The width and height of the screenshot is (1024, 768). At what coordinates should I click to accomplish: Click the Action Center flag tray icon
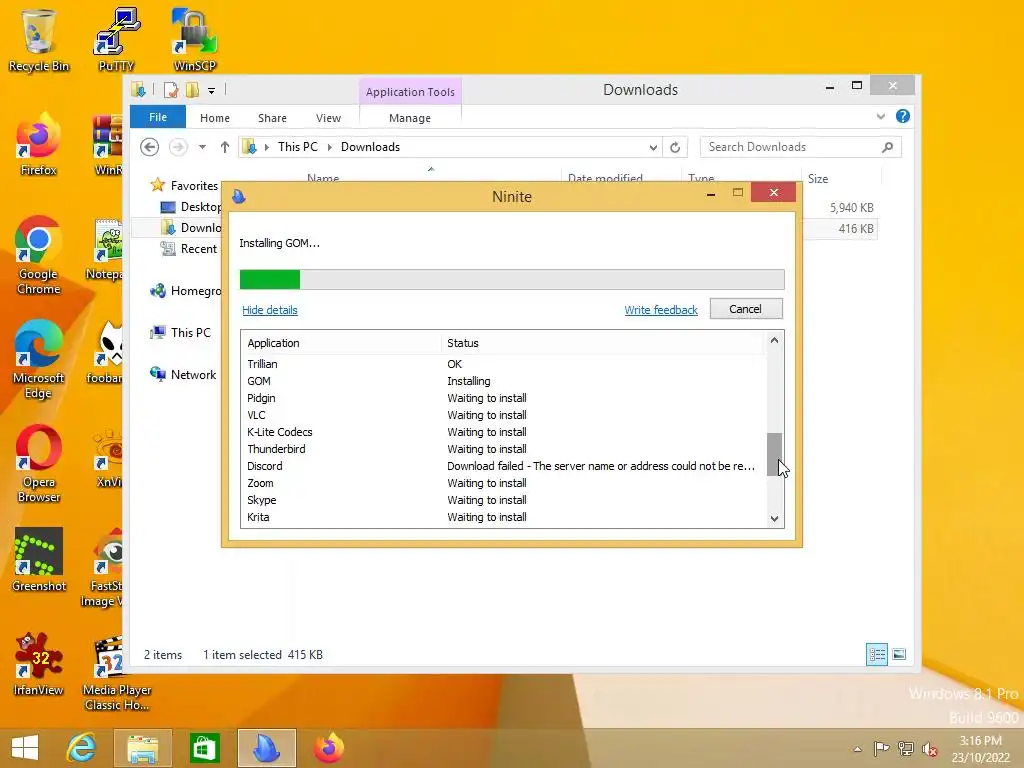point(881,749)
